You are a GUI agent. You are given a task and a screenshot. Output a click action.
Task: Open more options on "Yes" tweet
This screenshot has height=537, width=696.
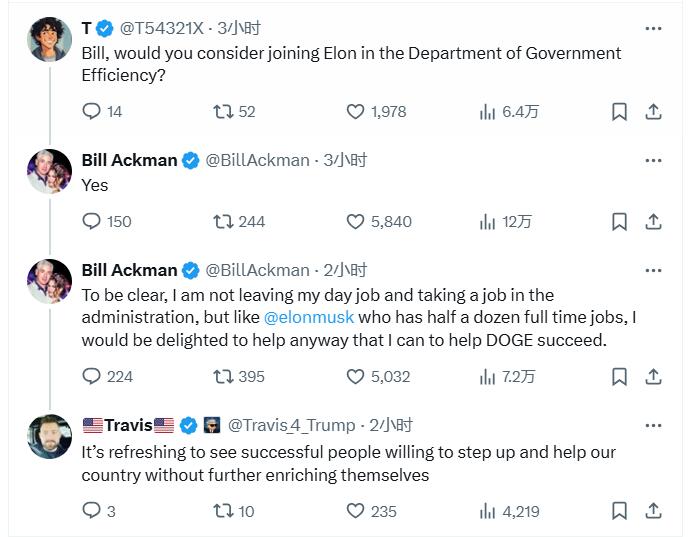[x=653, y=160]
